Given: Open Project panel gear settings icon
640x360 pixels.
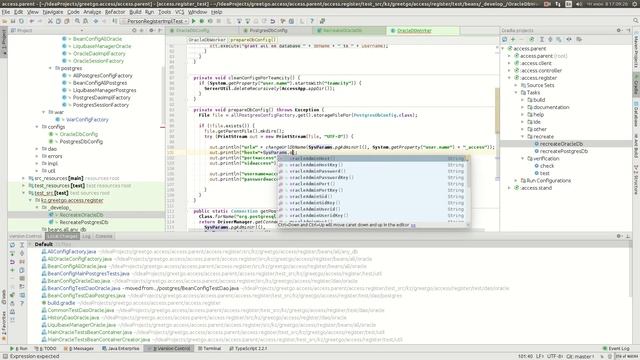Looking at the screenshot, I should 151,30.
